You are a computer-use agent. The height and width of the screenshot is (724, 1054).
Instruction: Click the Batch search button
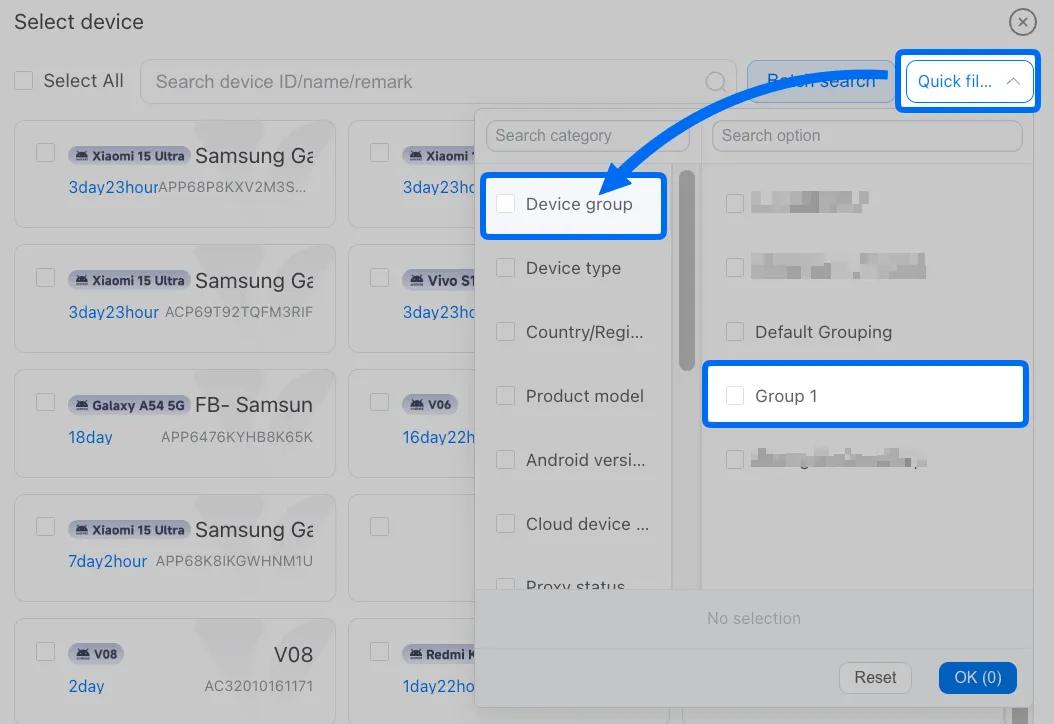point(821,81)
